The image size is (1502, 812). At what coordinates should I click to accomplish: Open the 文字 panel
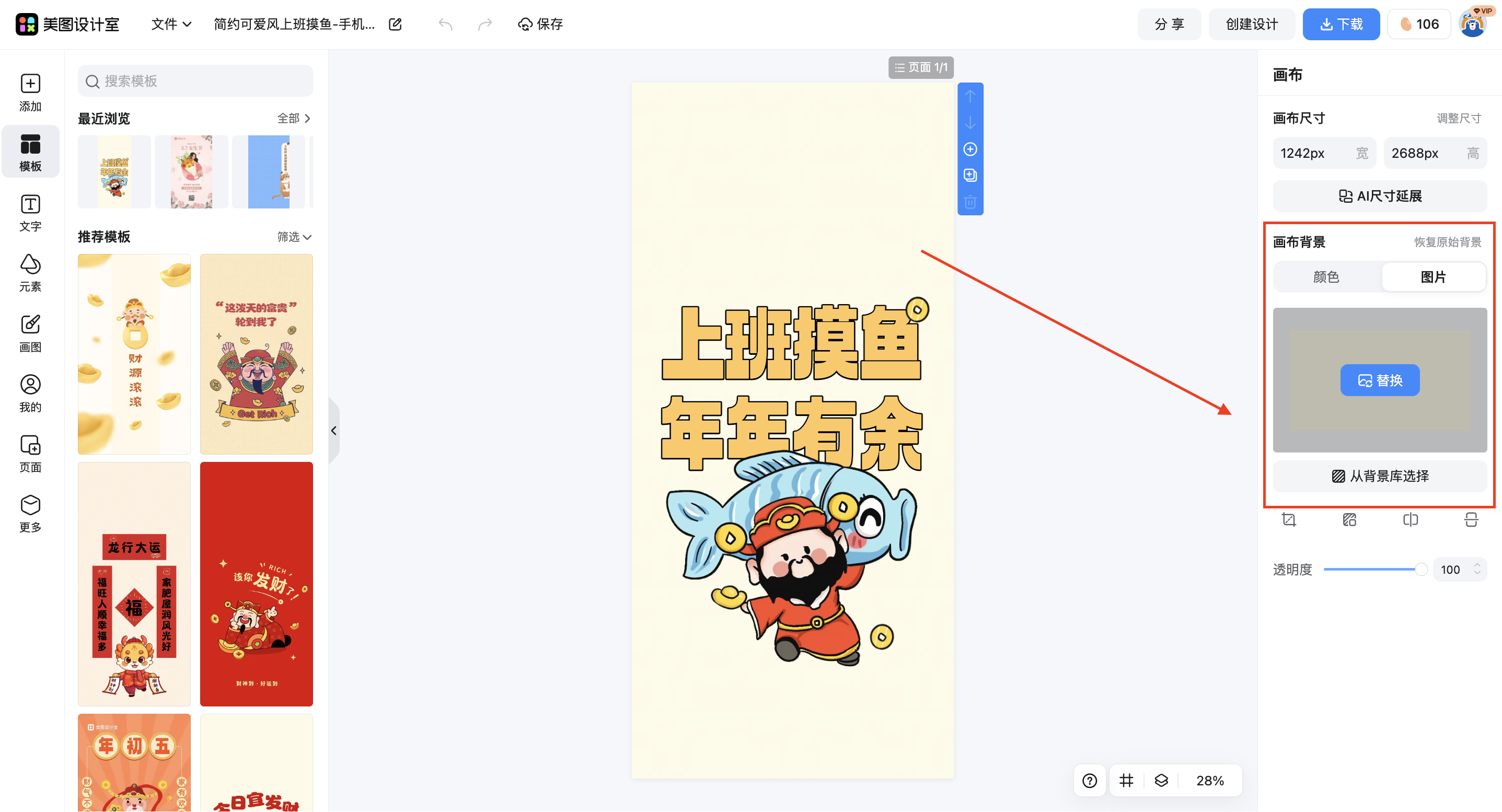coord(30,213)
